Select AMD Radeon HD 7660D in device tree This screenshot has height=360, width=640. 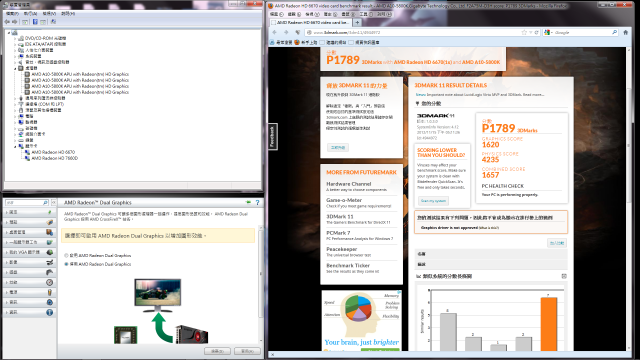55,158
